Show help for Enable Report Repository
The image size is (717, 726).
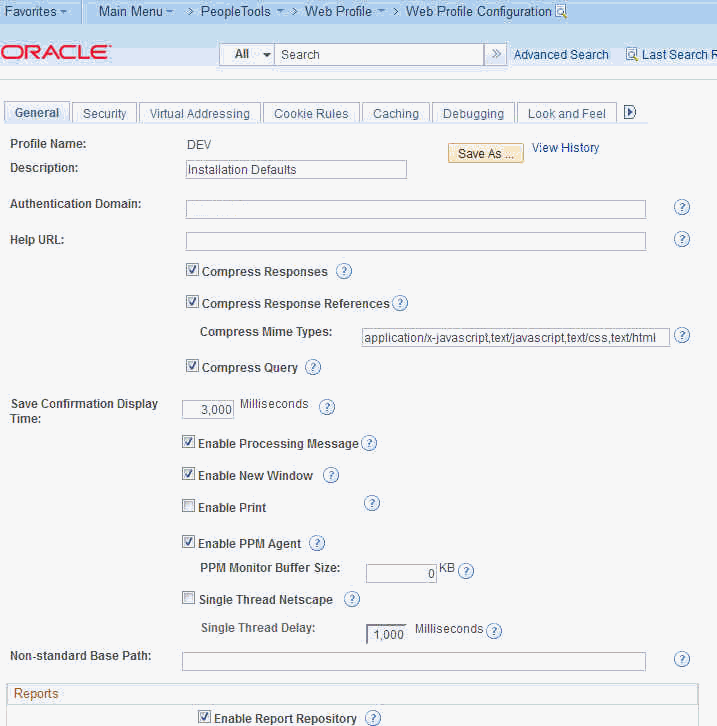(373, 718)
